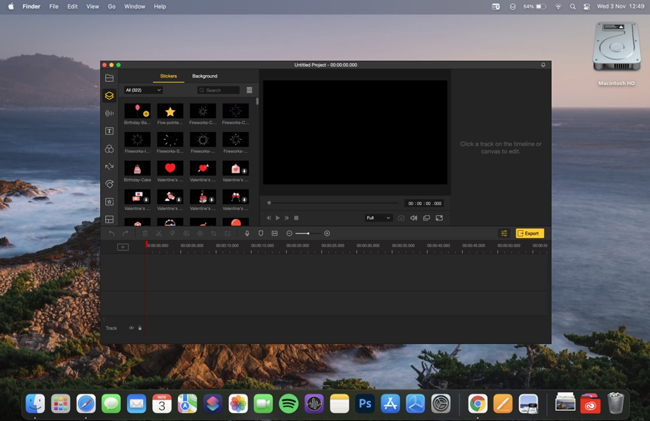Open the Window menu in menu bar
The image size is (650, 421).
(x=135, y=7)
